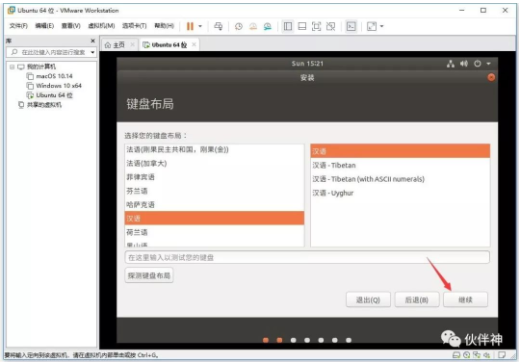Expand the library search dropdown arrow
Image resolution: width=519 pixels, height=362 pixels.
pos(93,52)
